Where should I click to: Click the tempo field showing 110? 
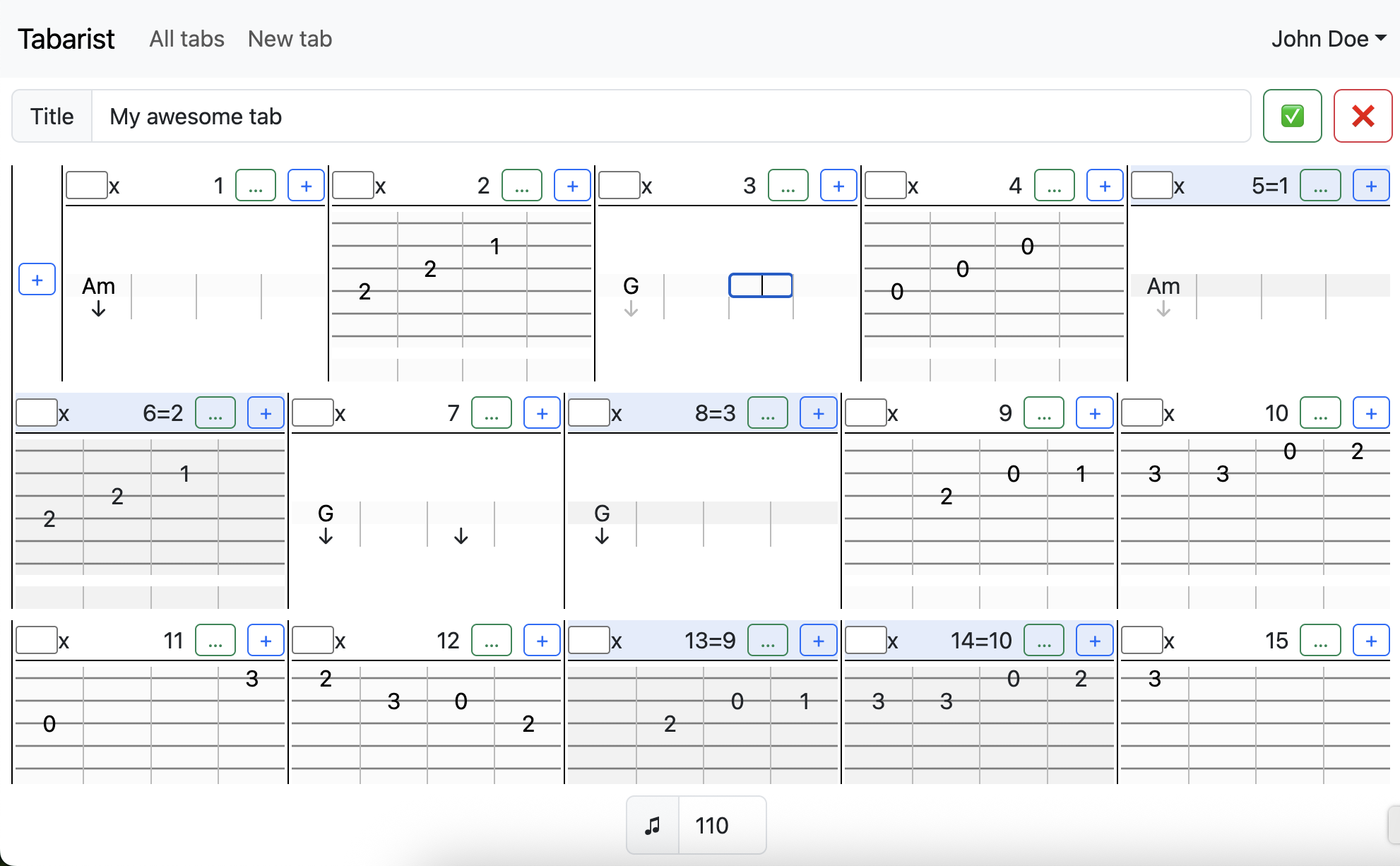[x=720, y=825]
